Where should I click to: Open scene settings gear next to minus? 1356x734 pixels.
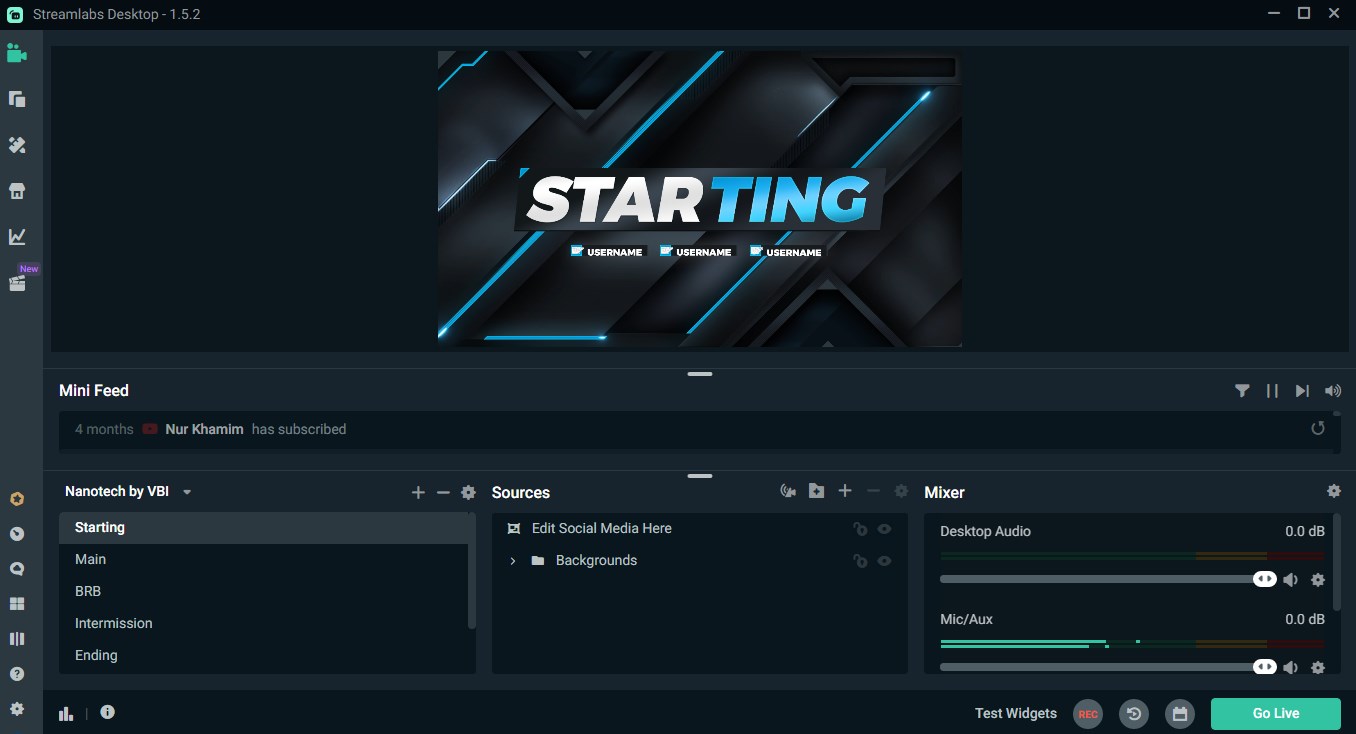pos(468,492)
